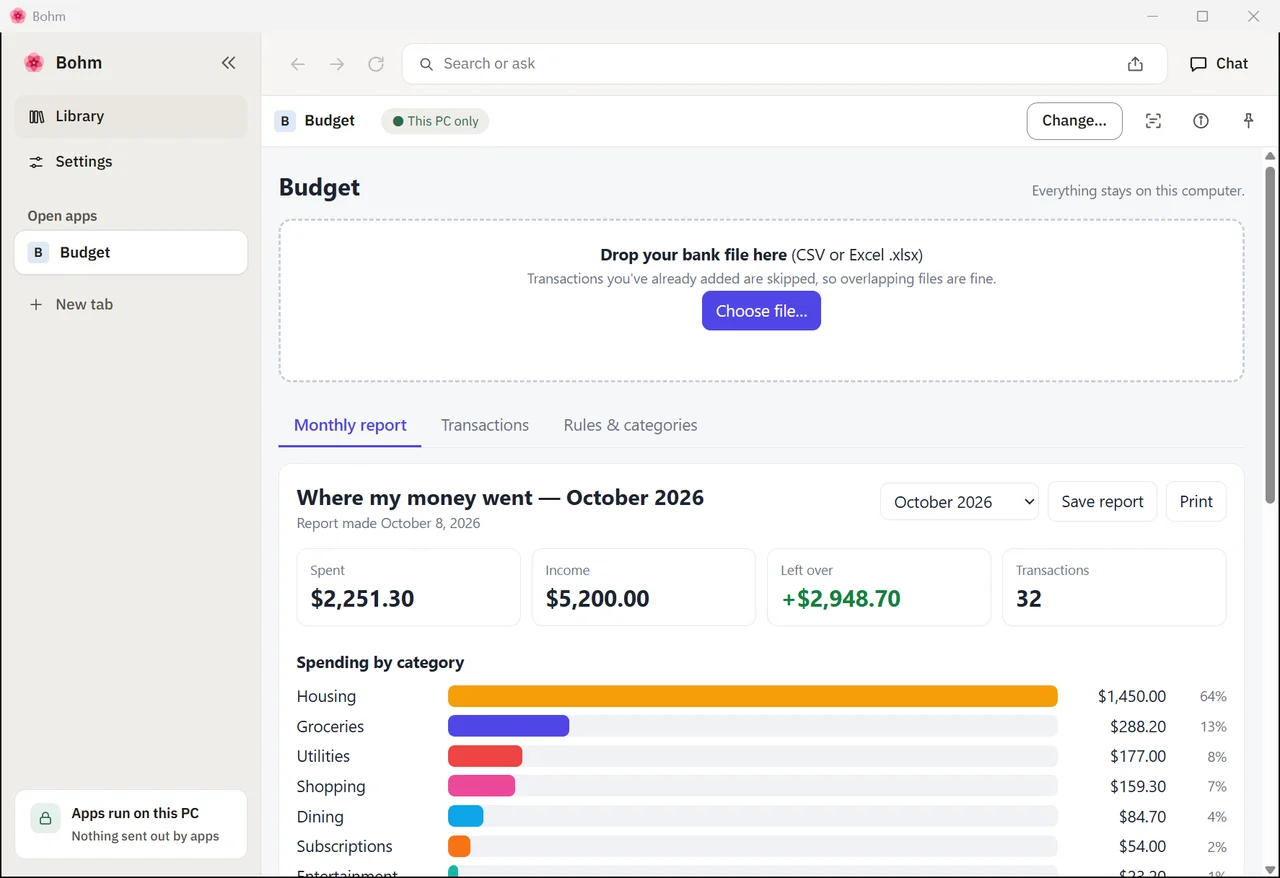
Task: Click the scan/capture icon next to Change
Action: 1153,121
